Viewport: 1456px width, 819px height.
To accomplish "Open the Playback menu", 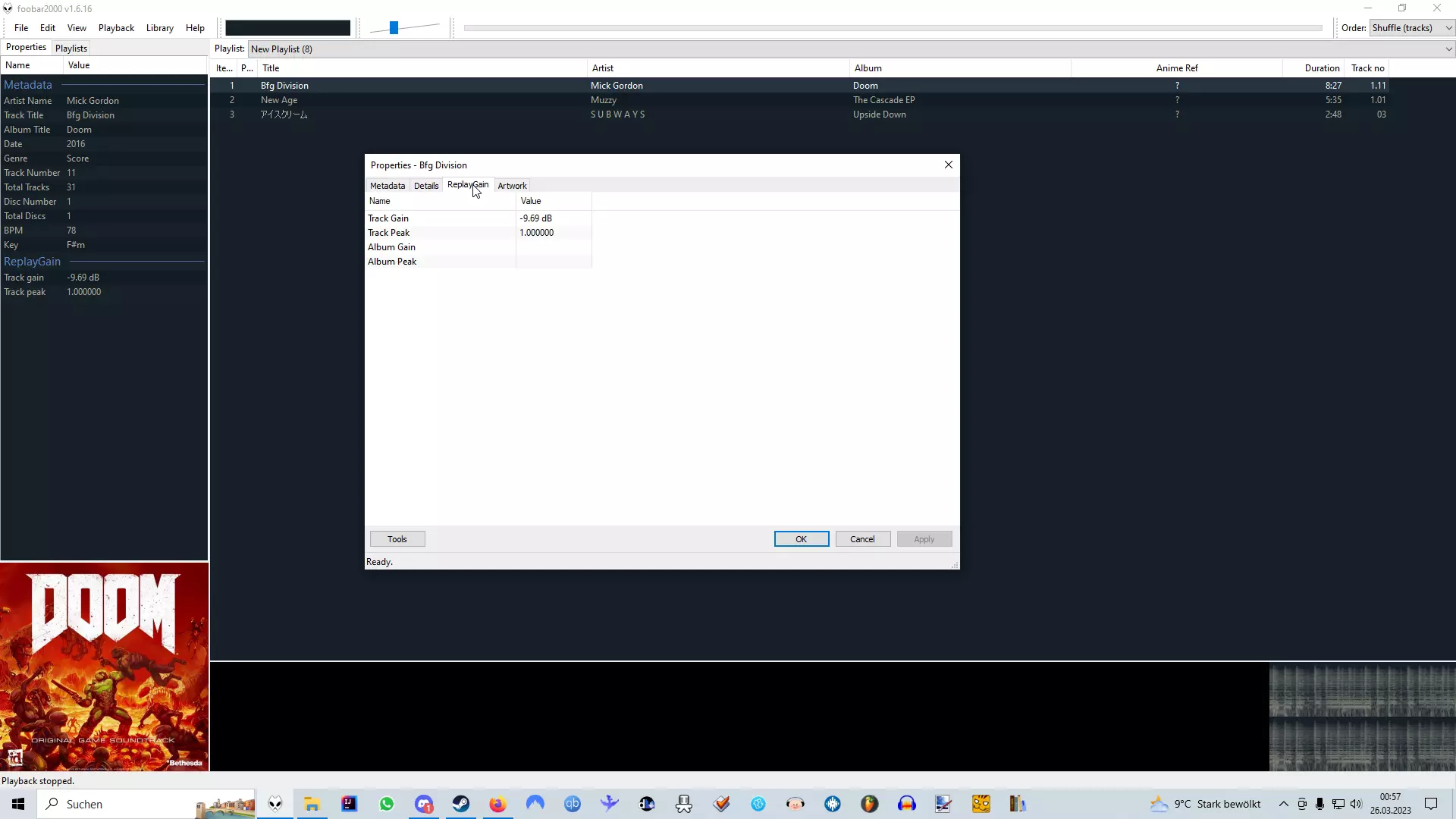I will click(116, 28).
